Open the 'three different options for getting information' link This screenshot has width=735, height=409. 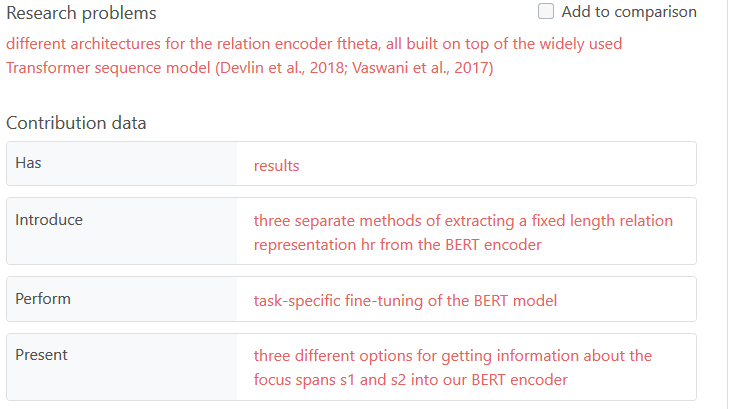click(x=452, y=356)
